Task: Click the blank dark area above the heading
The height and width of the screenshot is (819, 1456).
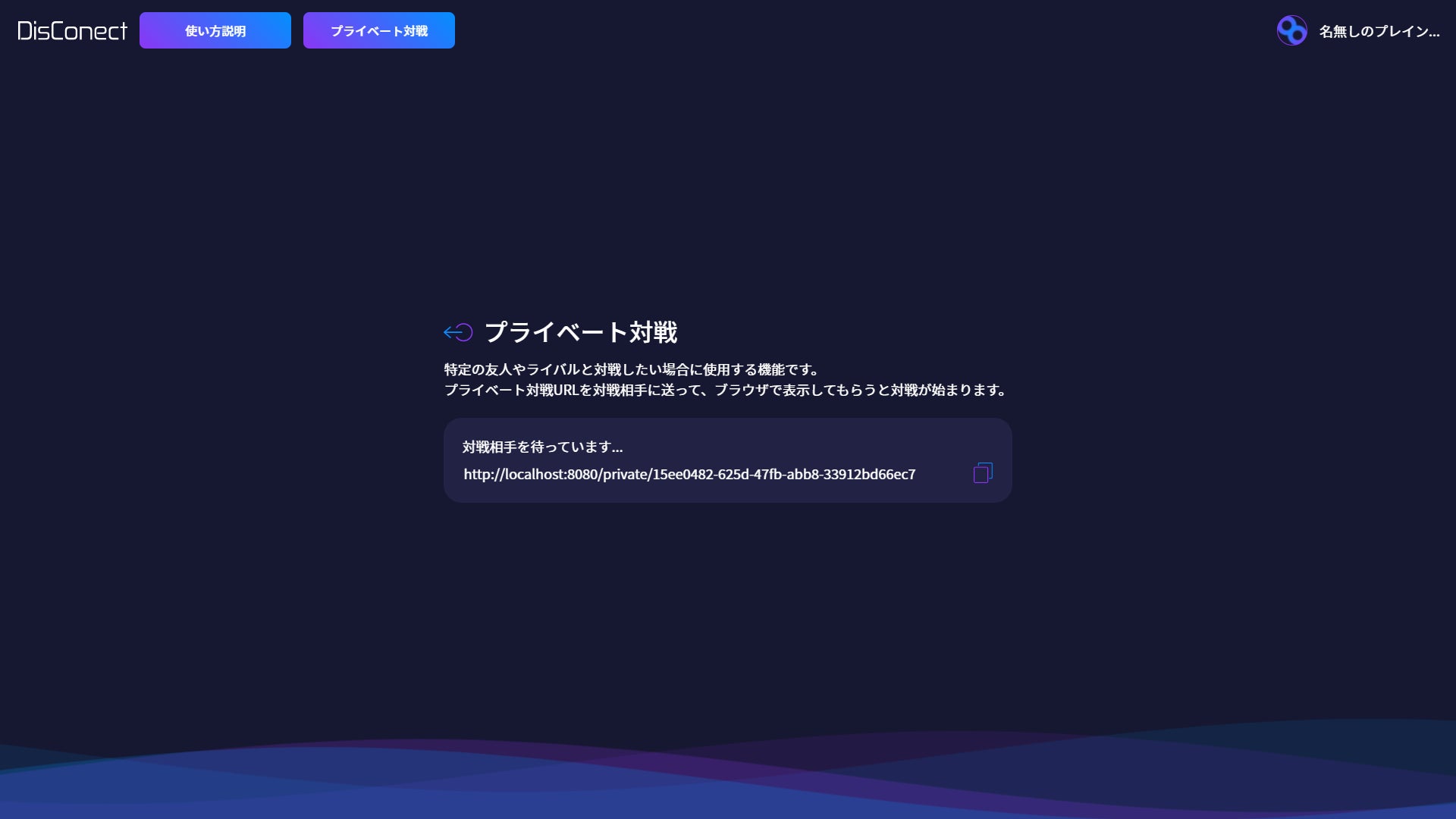Action: click(728, 190)
